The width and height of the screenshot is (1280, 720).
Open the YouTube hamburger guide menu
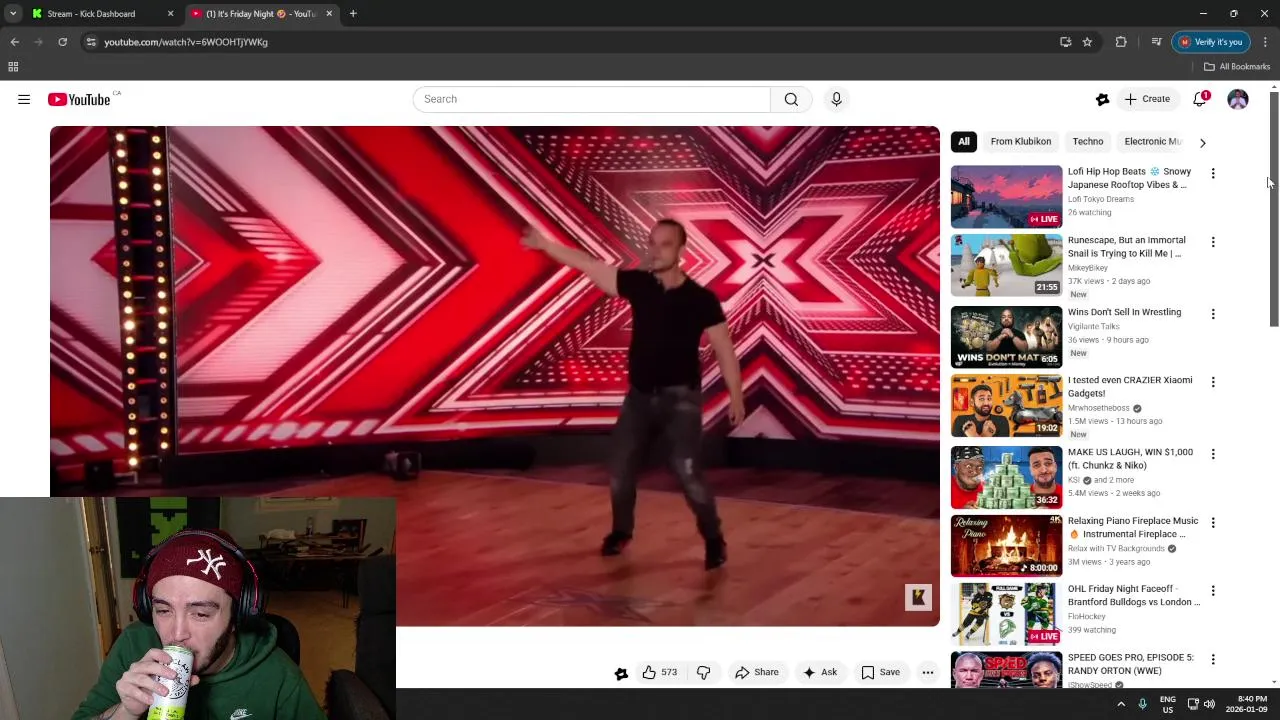tap(24, 99)
